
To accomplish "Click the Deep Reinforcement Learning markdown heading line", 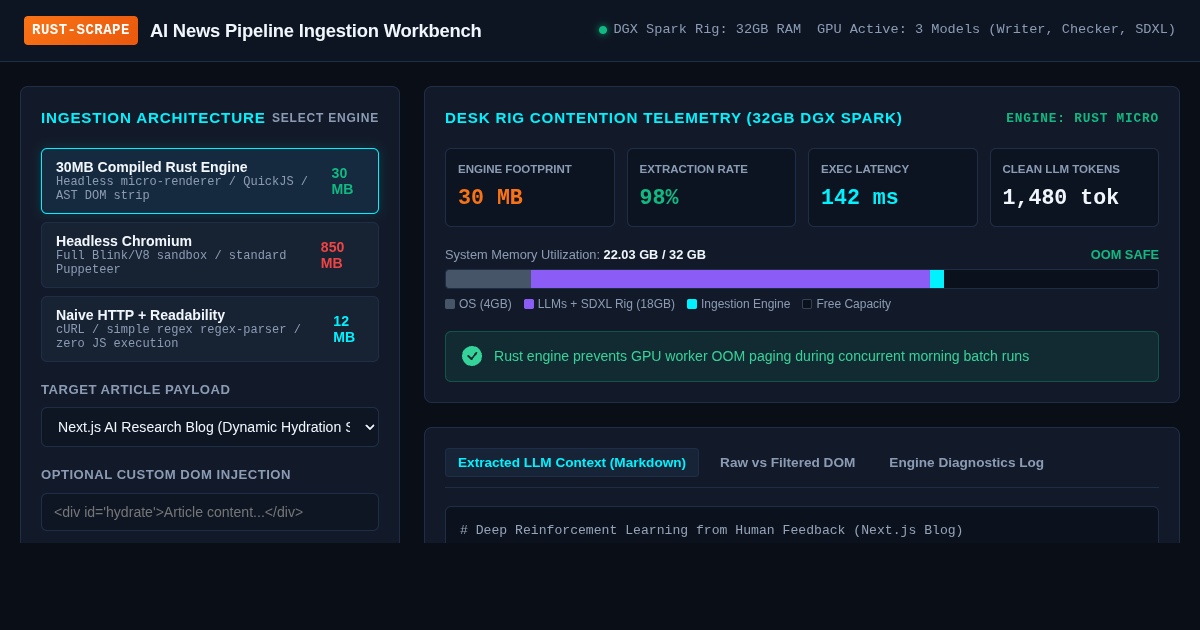I will (711, 531).
